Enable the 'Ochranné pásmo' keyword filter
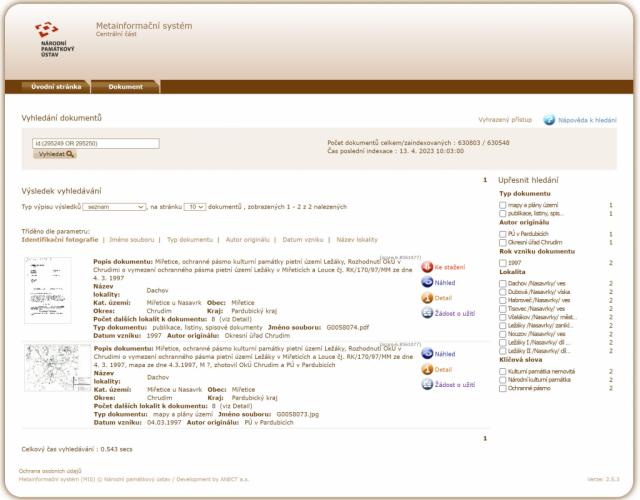 tap(503, 388)
